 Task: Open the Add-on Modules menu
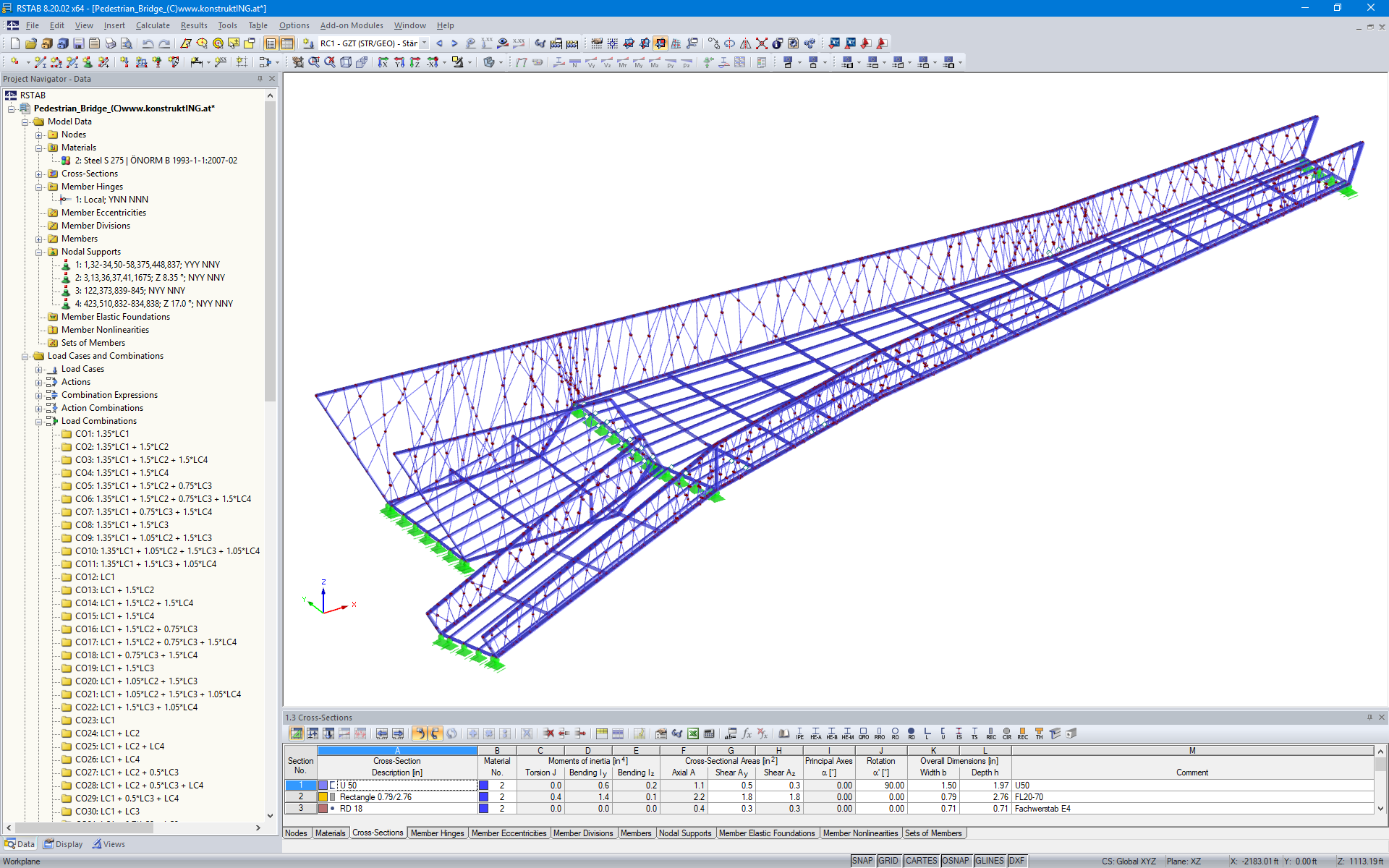click(x=352, y=25)
